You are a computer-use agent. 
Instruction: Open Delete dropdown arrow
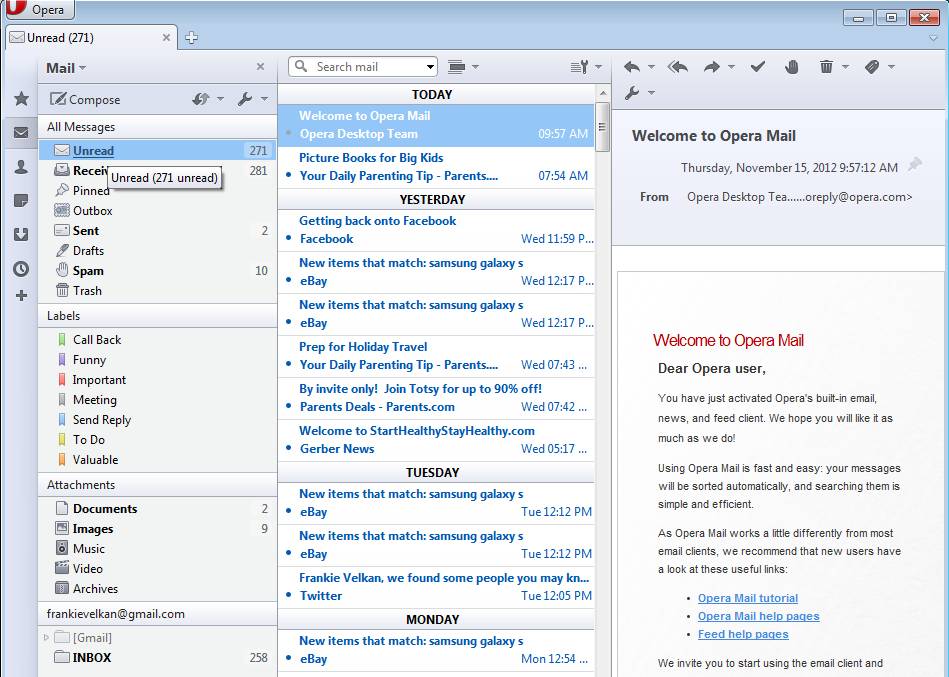coord(846,67)
